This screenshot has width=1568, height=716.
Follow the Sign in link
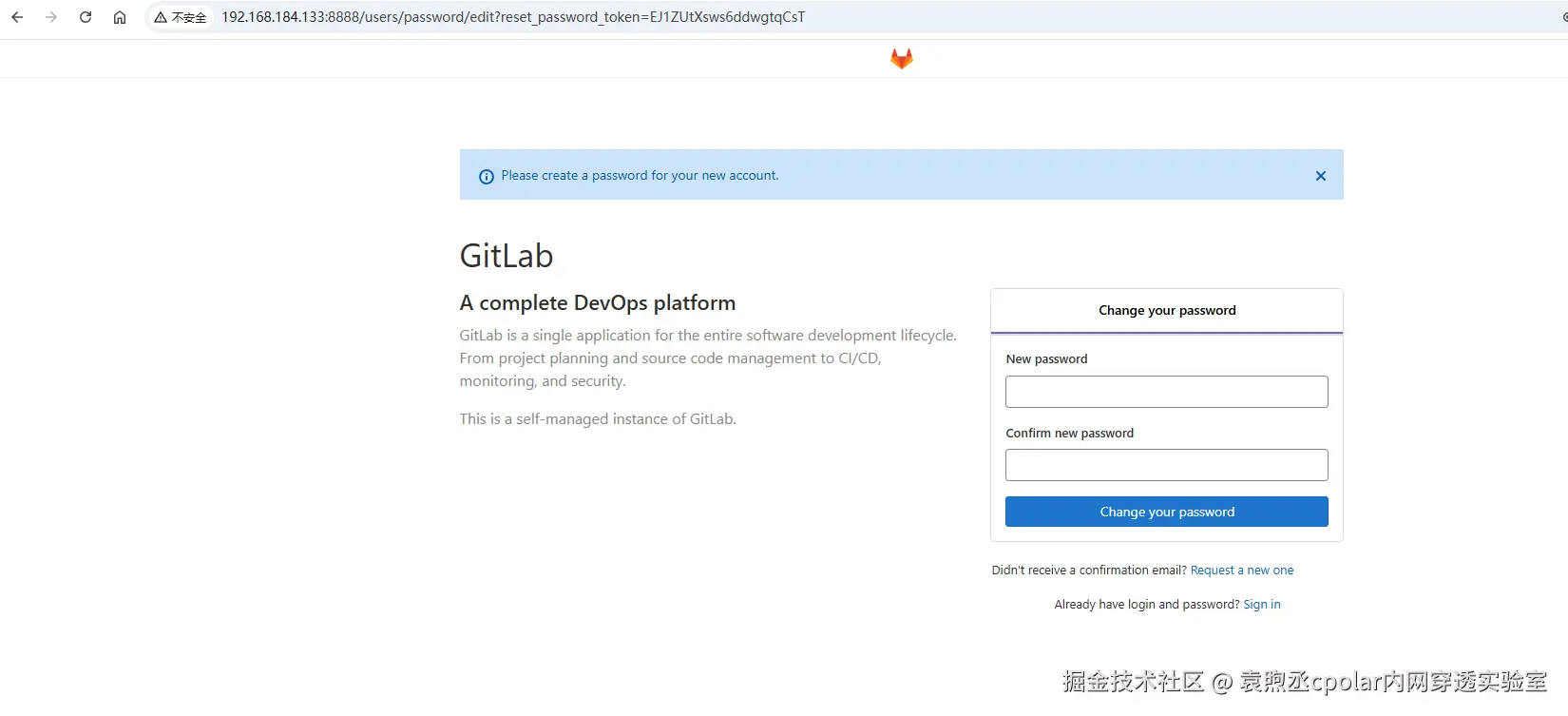[1262, 605]
